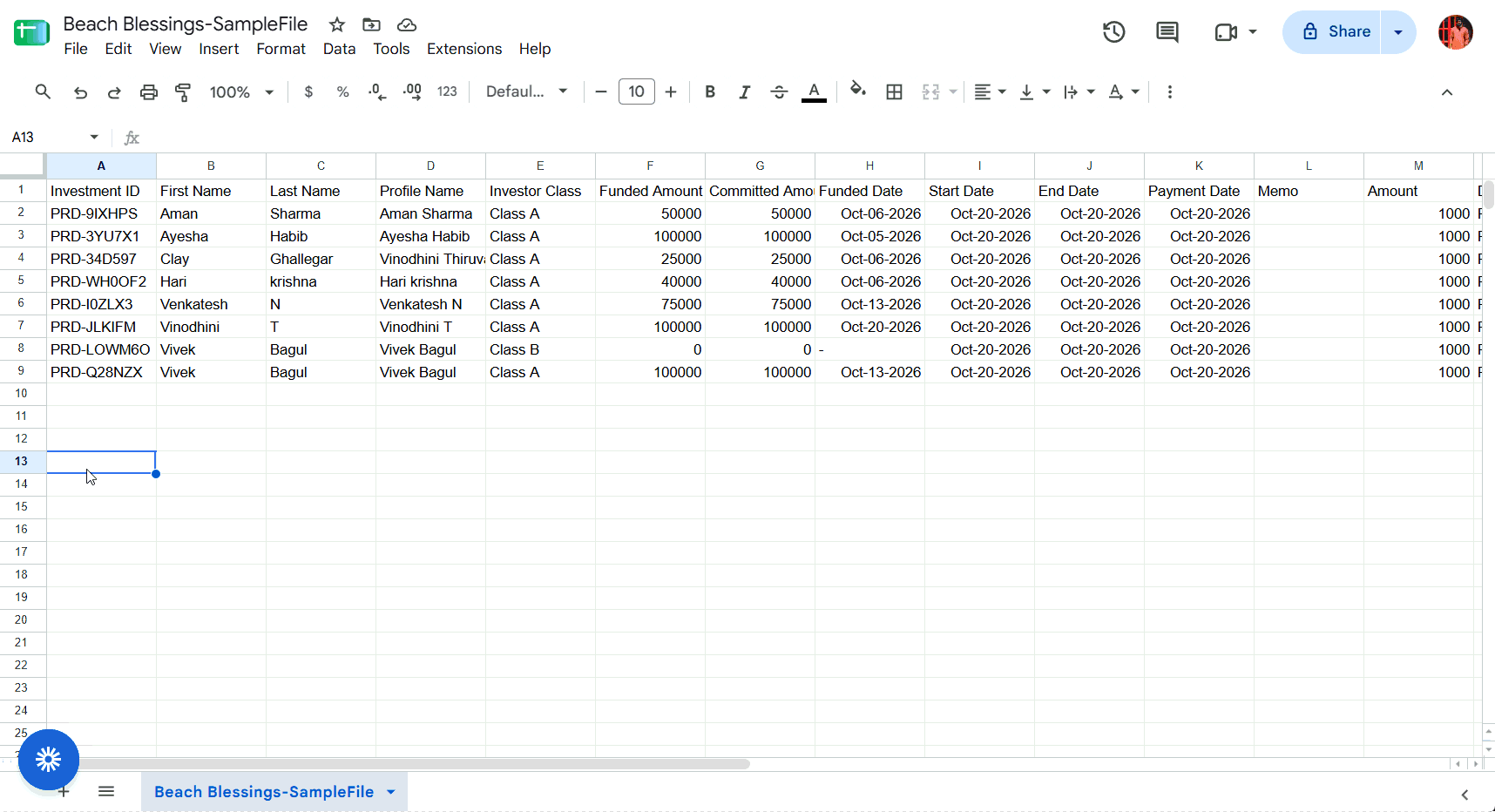
Task: Open the File menu
Action: coord(76,49)
